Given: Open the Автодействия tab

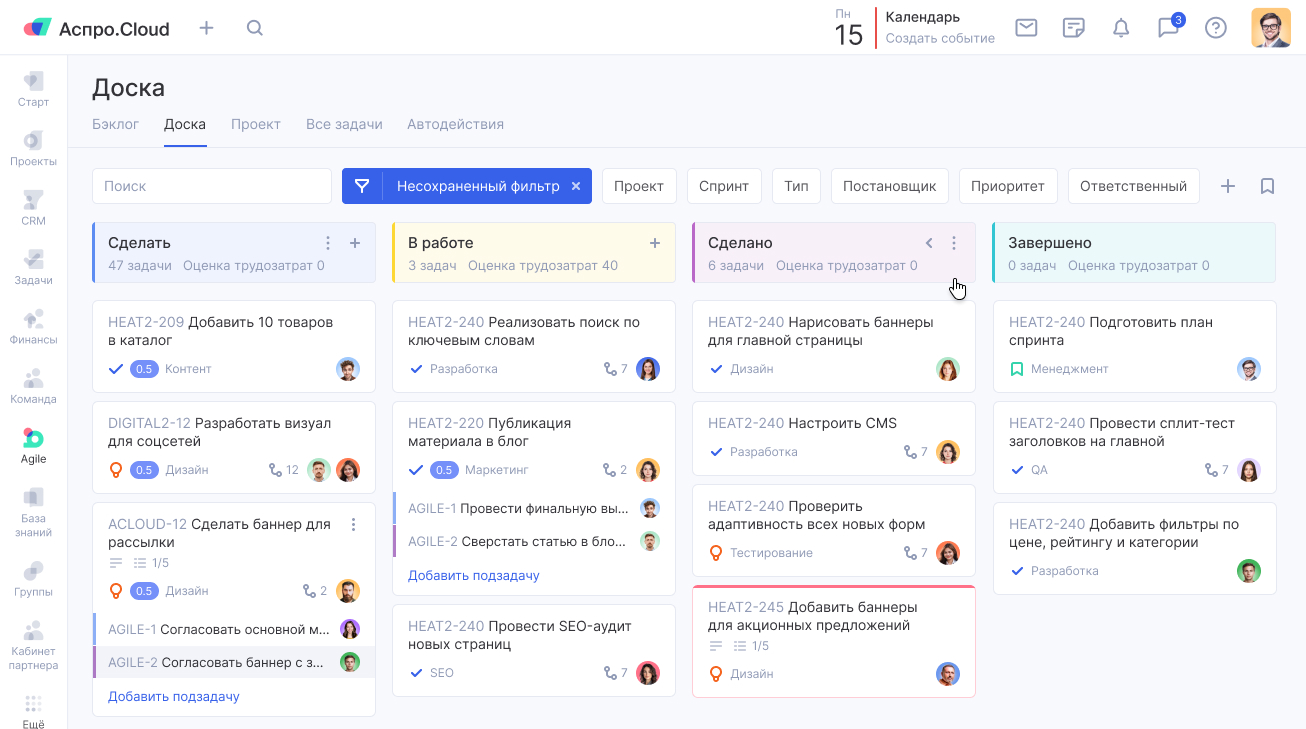Looking at the screenshot, I should (x=455, y=125).
